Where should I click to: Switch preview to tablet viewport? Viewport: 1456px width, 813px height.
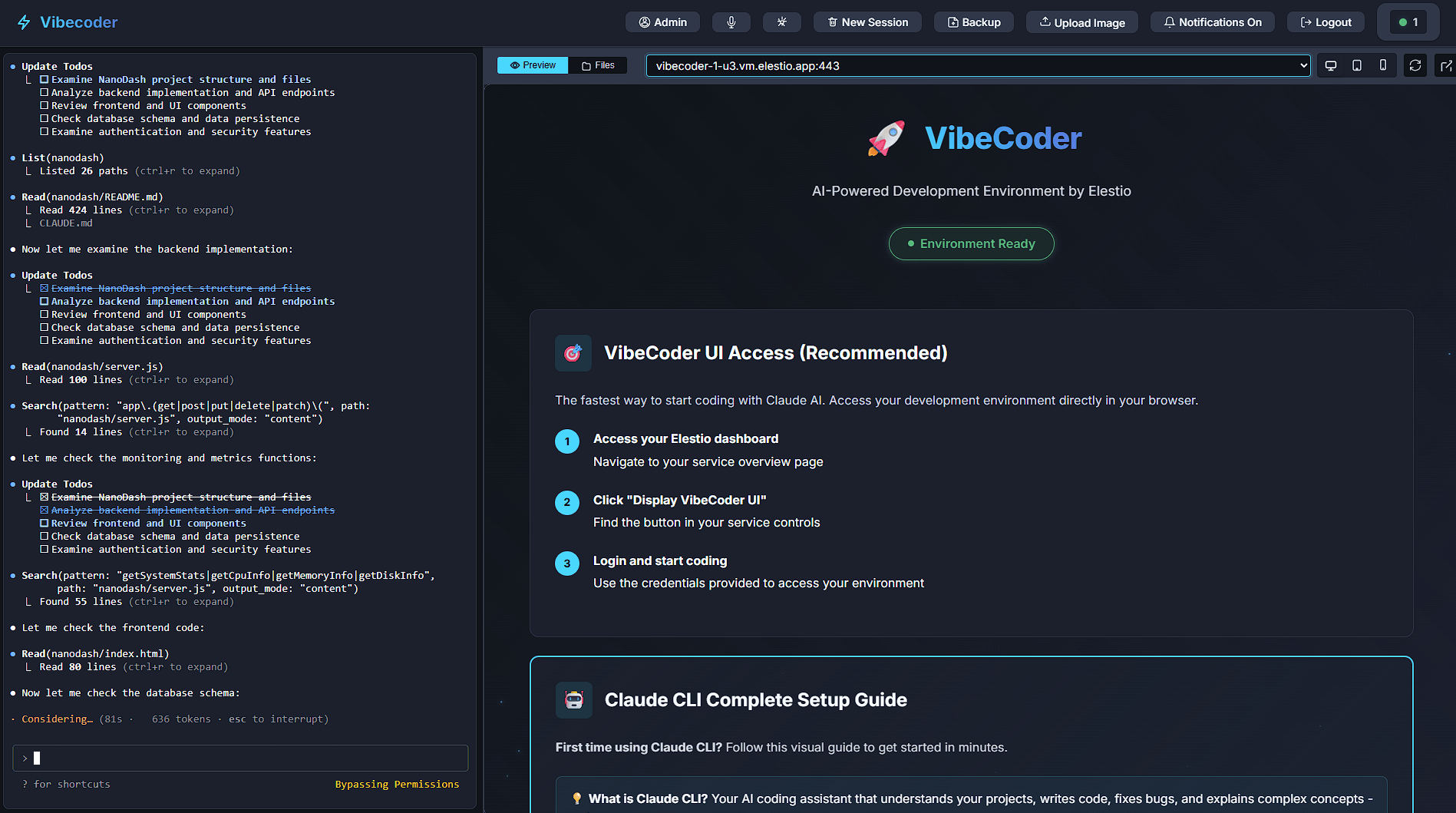point(1356,65)
